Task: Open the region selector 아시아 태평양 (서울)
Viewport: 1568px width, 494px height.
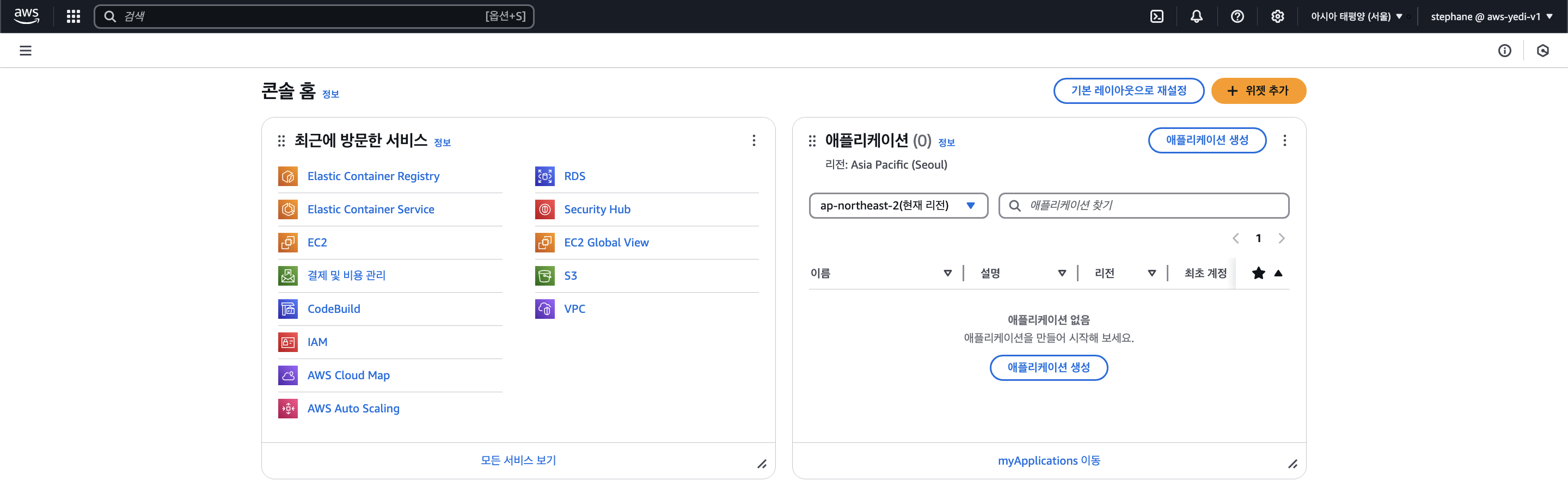Action: (x=1357, y=16)
